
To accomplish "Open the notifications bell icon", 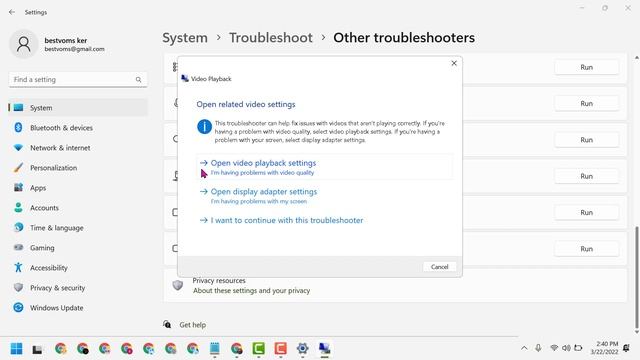I will (627, 348).
